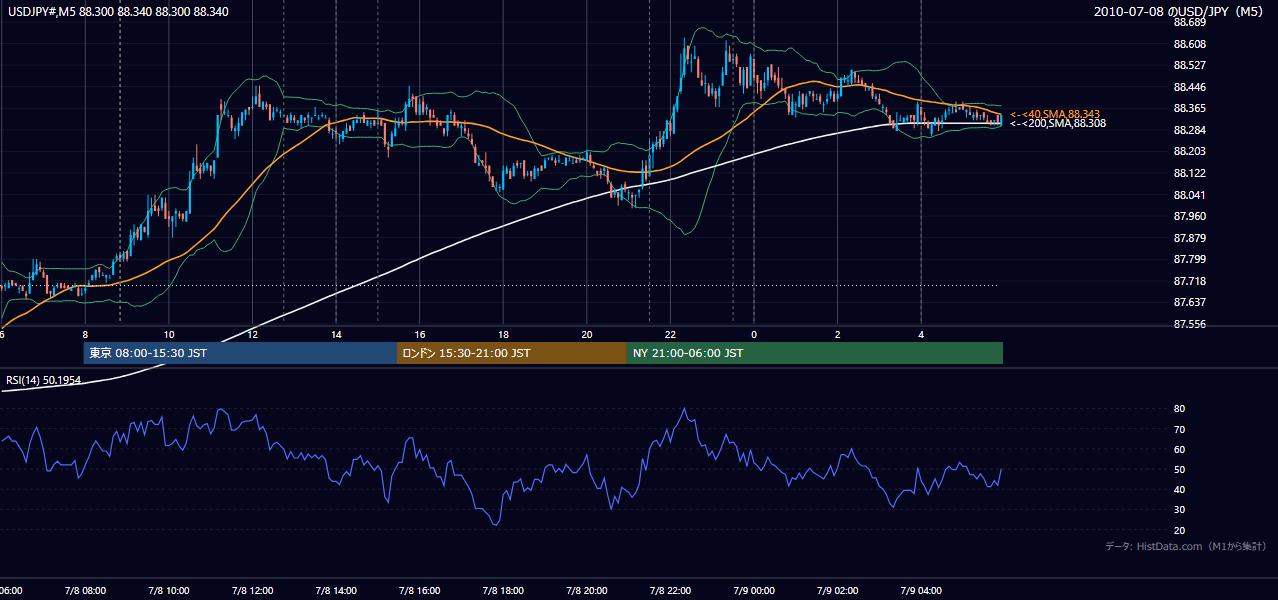Click the bottom time label 7/9 00:00

pos(754,590)
